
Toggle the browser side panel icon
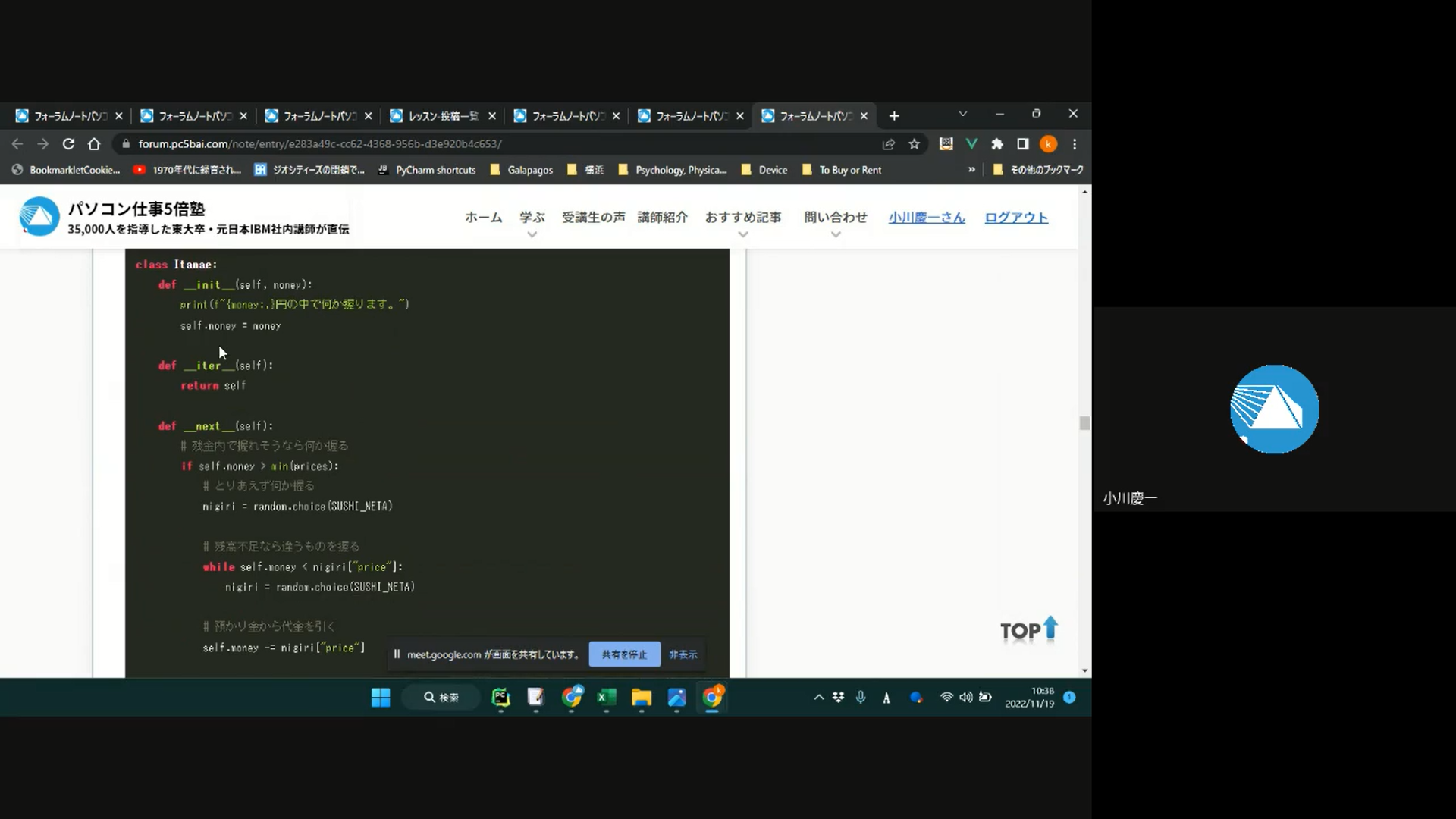click(x=1023, y=144)
